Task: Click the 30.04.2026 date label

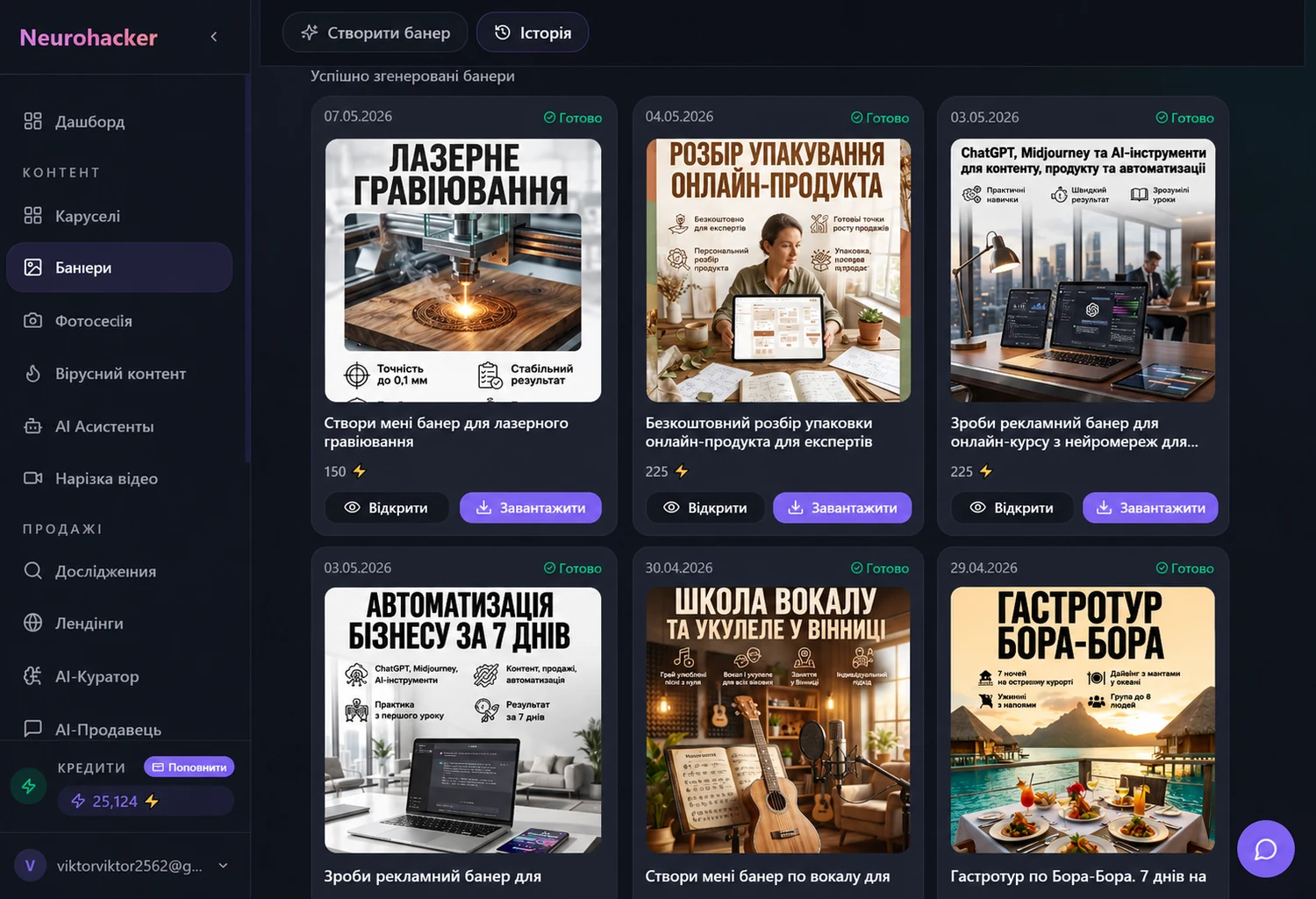Action: pos(679,568)
